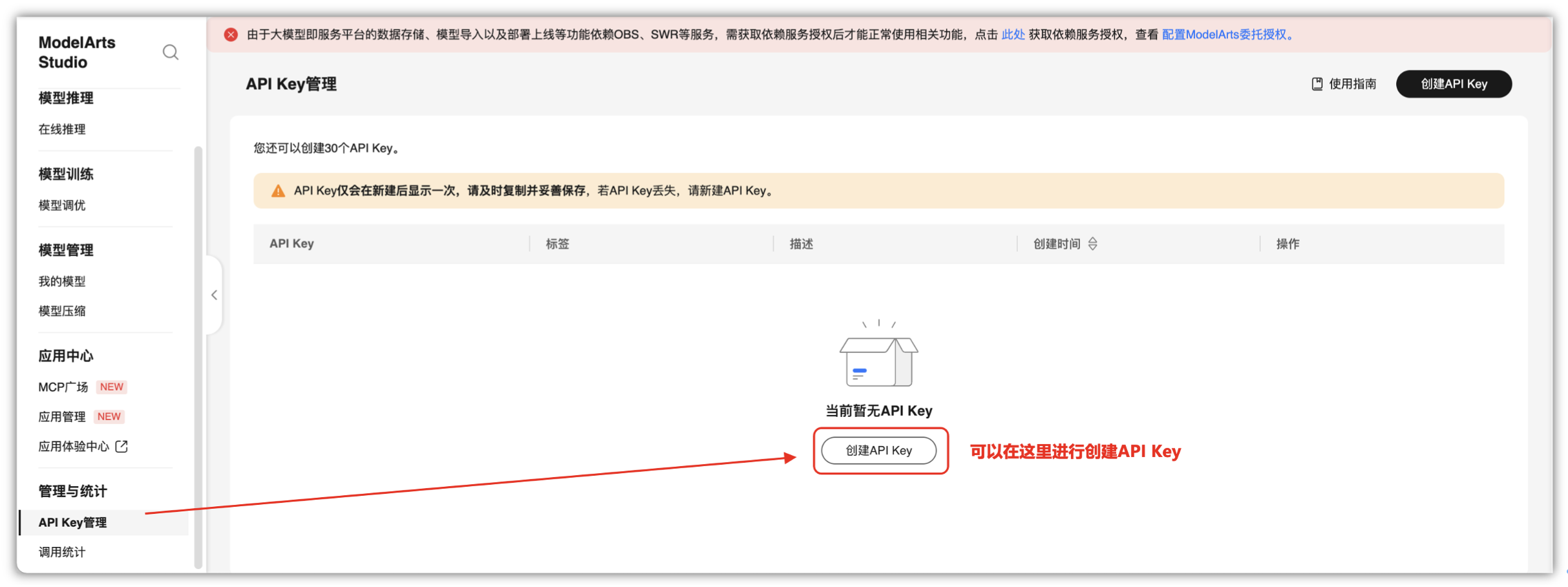Open MCP广场 in the sidebar
The height and width of the screenshot is (587, 1568).
tap(63, 387)
